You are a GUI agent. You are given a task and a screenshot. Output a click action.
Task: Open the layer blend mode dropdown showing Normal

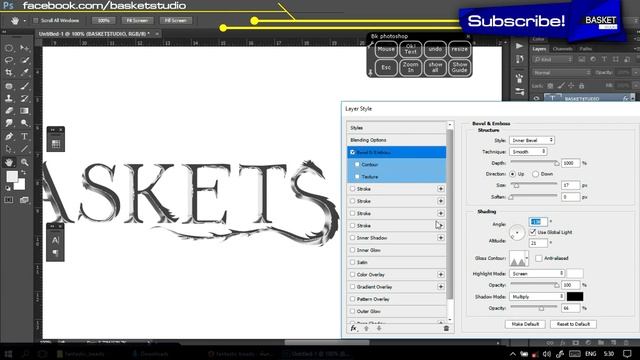click(x=561, y=73)
